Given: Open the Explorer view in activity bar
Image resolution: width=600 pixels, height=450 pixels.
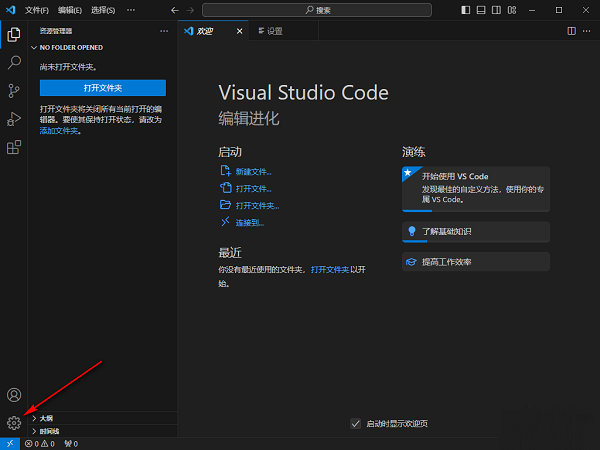Looking at the screenshot, I should [14, 34].
